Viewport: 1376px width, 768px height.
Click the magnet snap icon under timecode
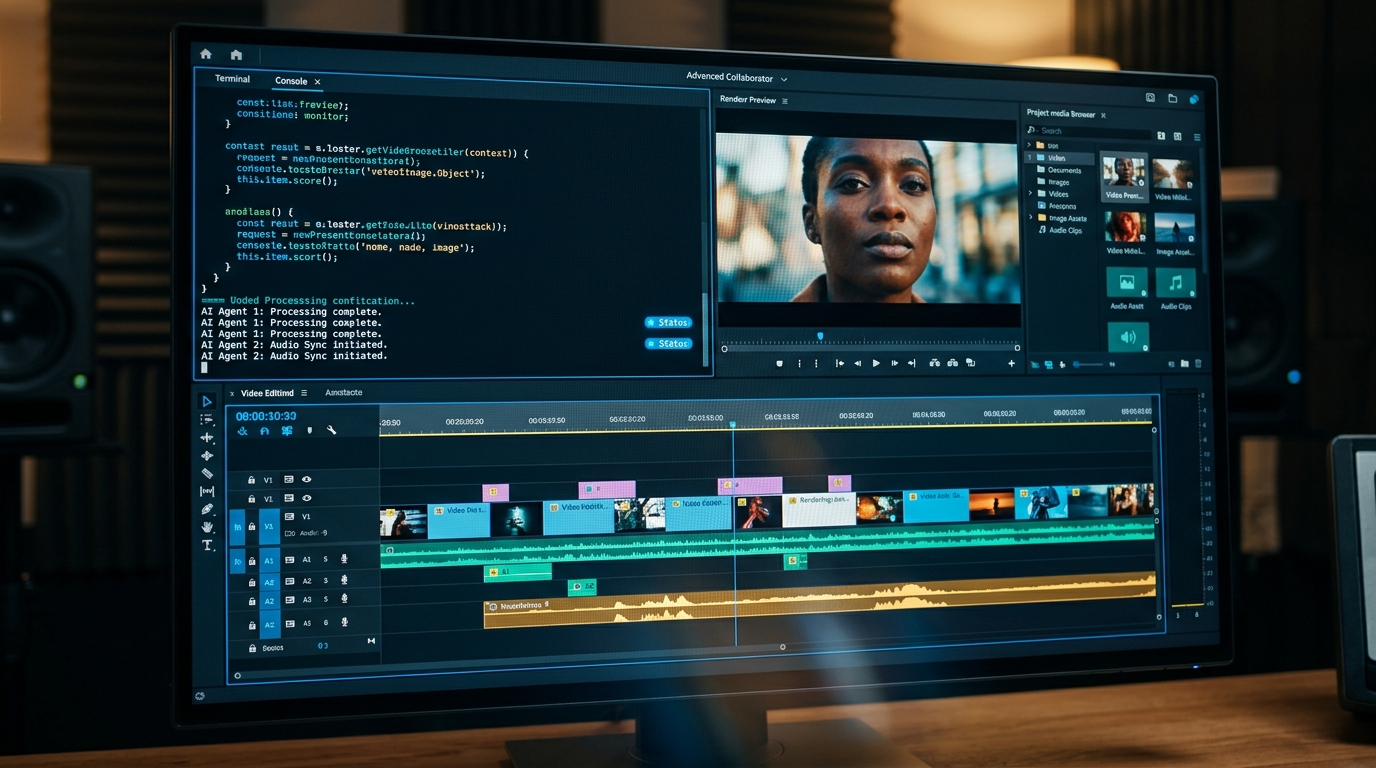pyautogui.click(x=264, y=431)
